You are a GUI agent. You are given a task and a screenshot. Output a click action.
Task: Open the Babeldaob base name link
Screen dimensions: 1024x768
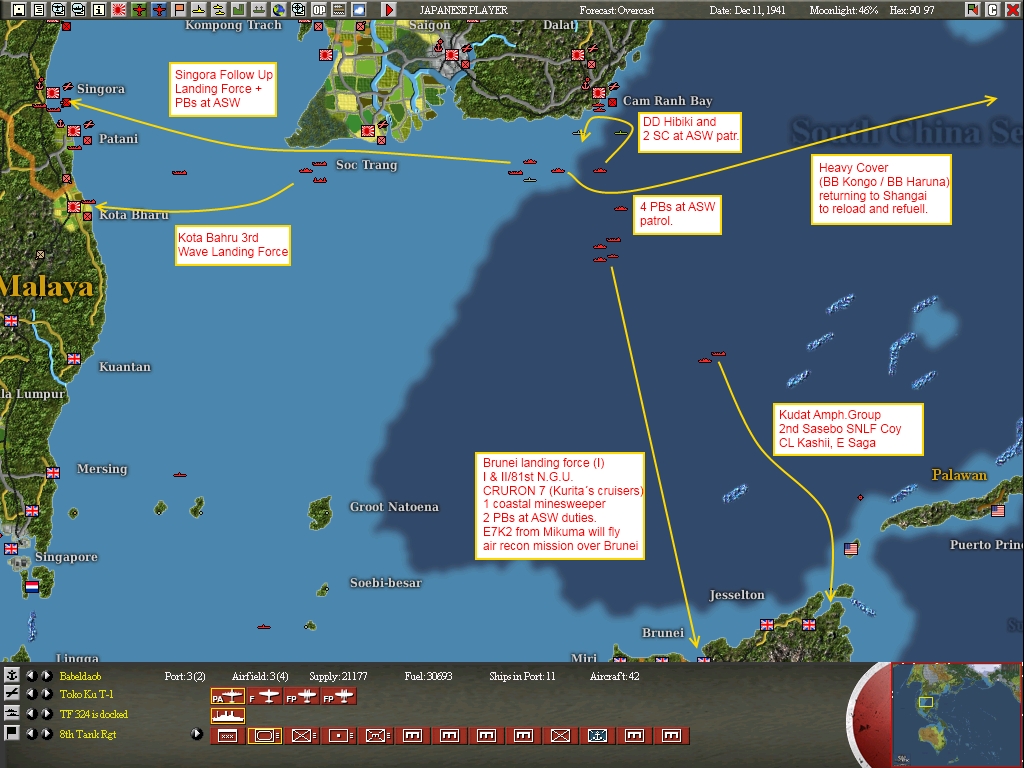click(80, 676)
